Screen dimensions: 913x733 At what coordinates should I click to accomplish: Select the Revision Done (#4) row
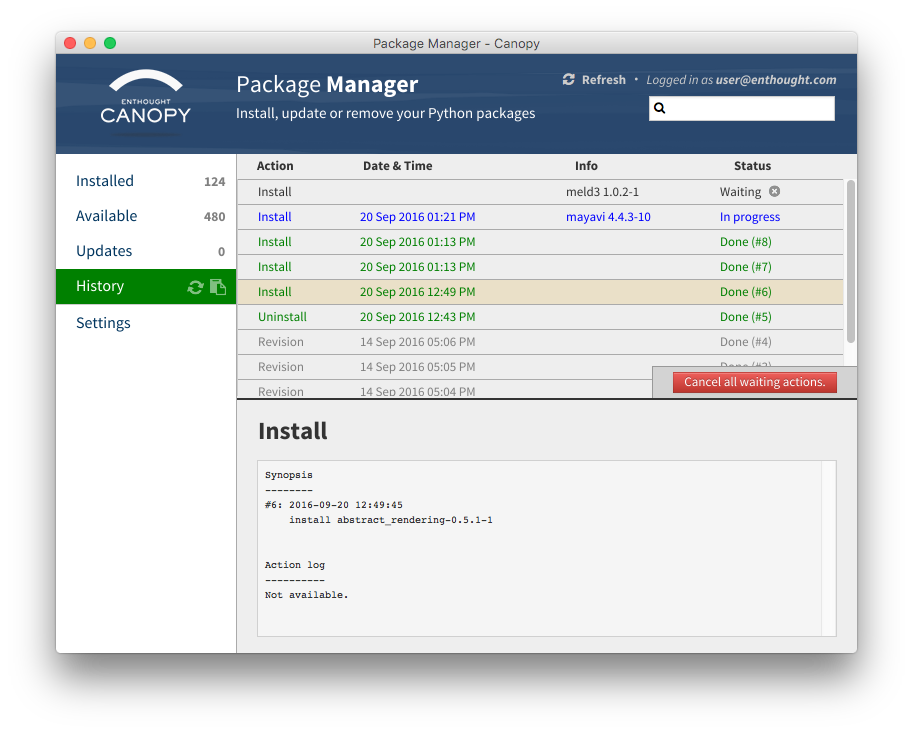pos(540,342)
